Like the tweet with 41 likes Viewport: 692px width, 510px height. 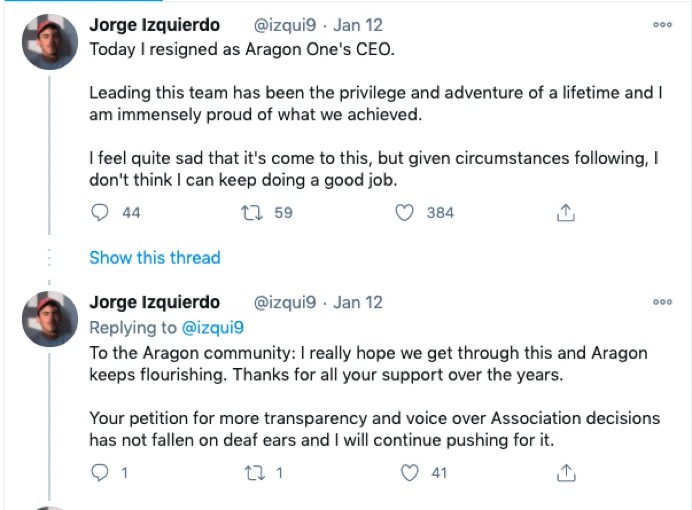[x=409, y=472]
